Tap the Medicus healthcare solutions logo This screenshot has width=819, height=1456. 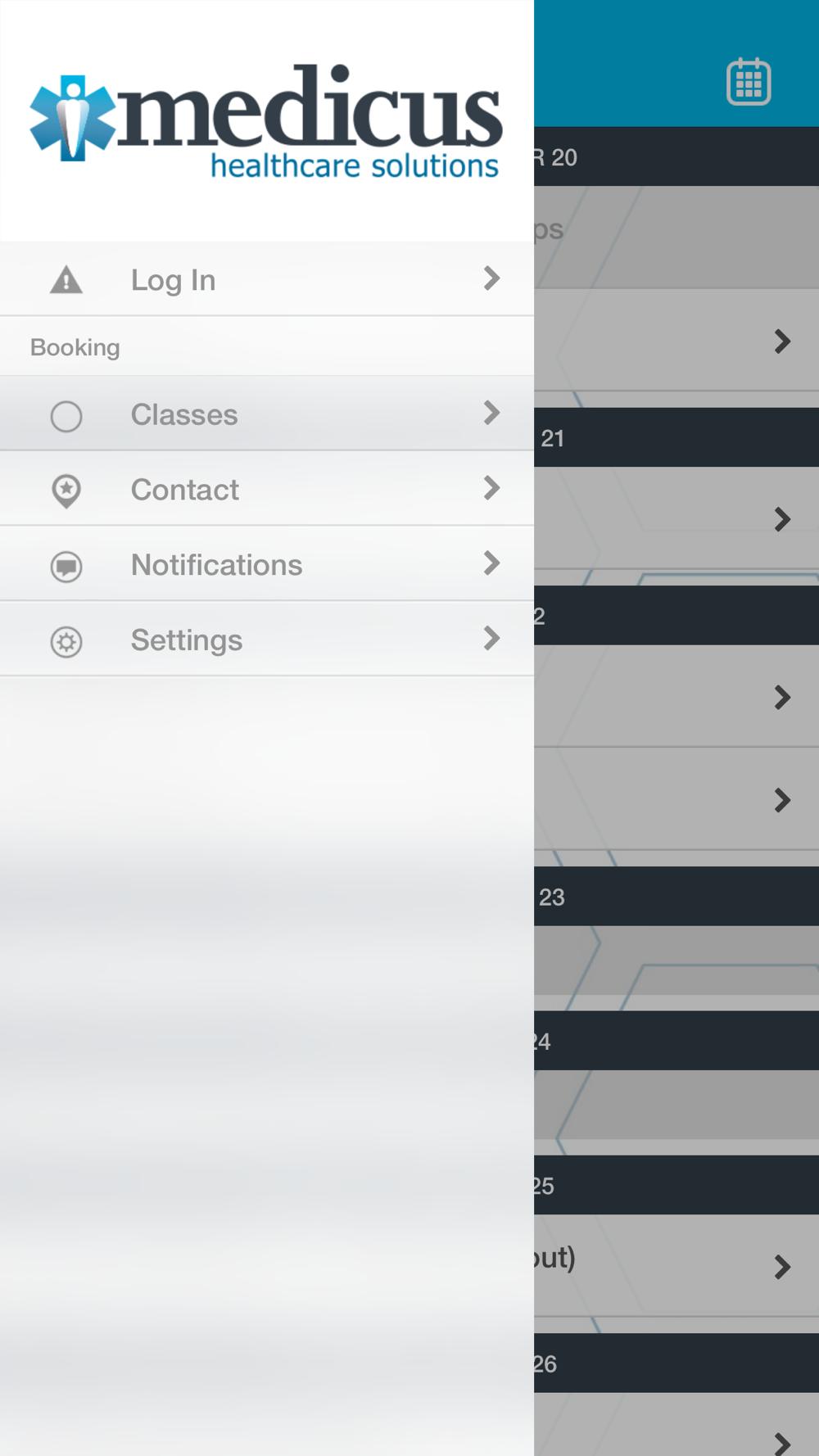[265, 120]
